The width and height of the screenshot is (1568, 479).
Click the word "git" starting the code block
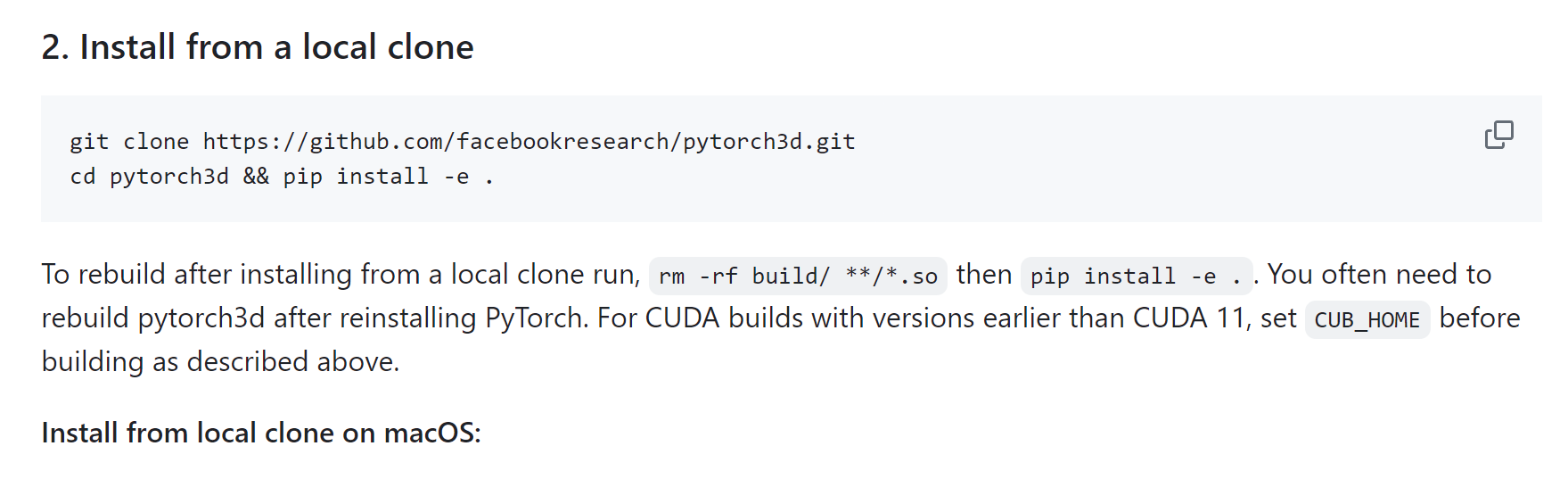click(89, 142)
